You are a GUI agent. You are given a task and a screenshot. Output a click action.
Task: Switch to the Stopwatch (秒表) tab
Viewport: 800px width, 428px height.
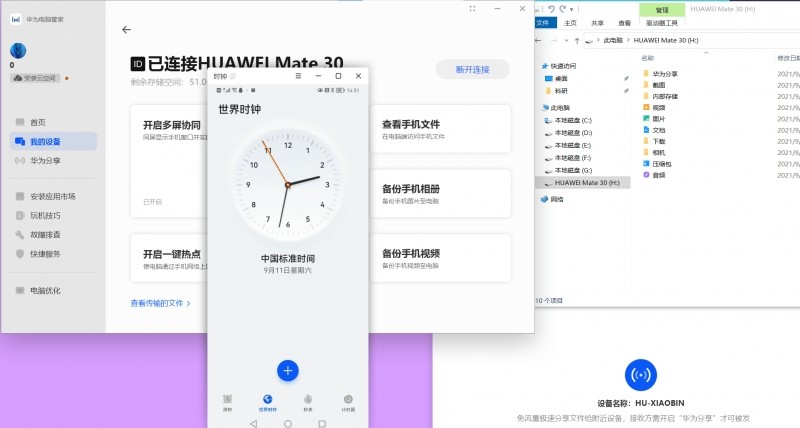[308, 401]
